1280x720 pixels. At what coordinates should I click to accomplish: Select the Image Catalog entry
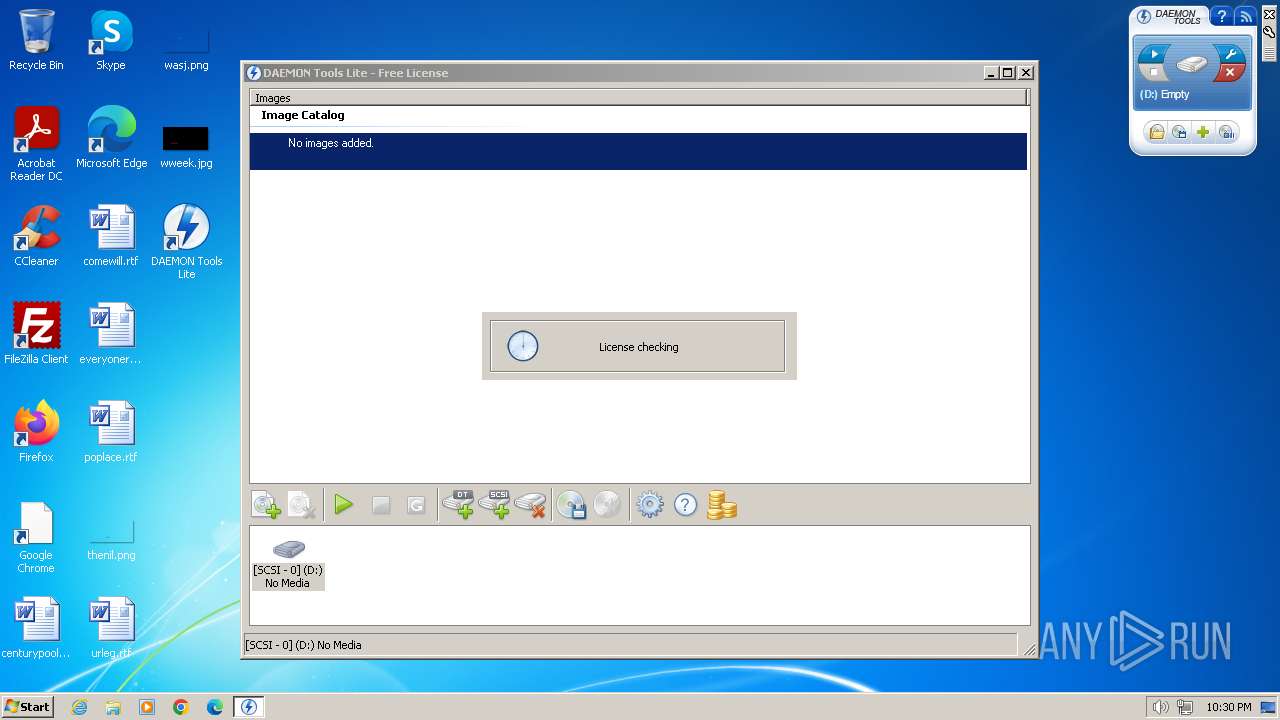click(303, 115)
